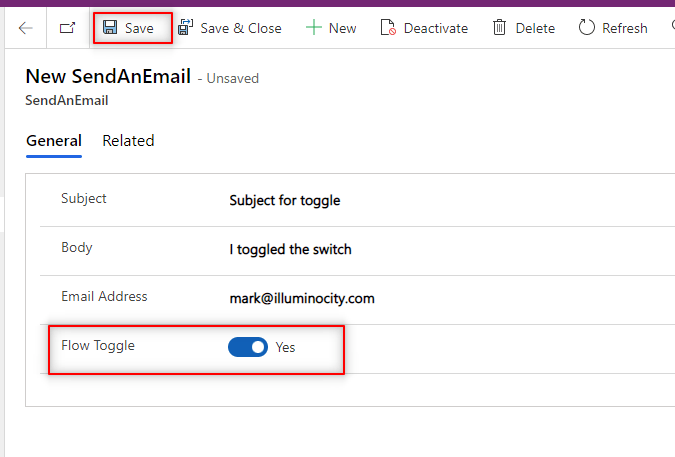This screenshot has width=675, height=457.
Task: Switch to the General tab
Action: (54, 141)
